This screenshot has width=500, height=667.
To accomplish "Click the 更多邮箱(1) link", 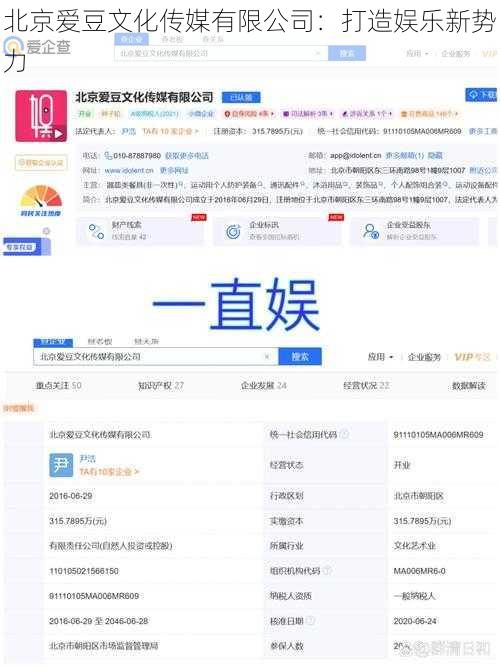I will 405,156.
